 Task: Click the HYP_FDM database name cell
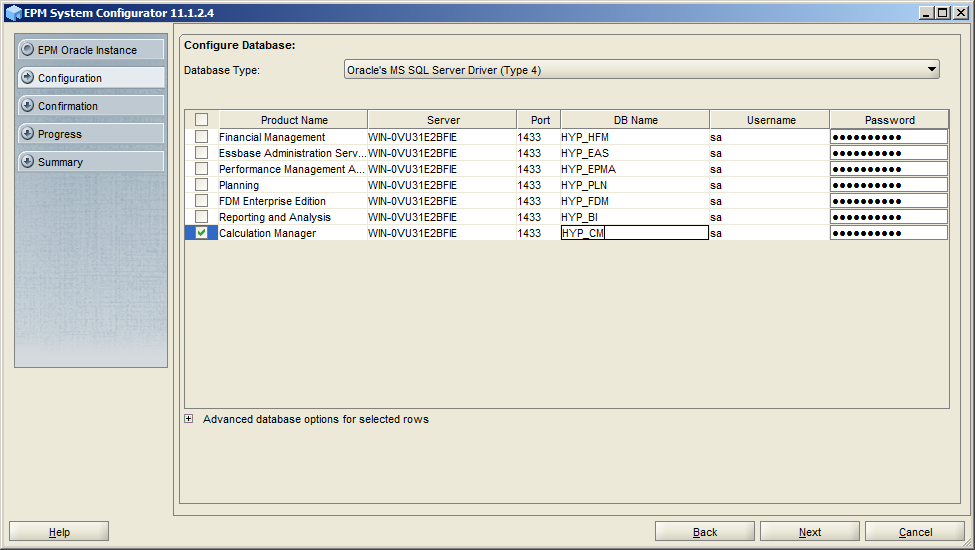(635, 201)
